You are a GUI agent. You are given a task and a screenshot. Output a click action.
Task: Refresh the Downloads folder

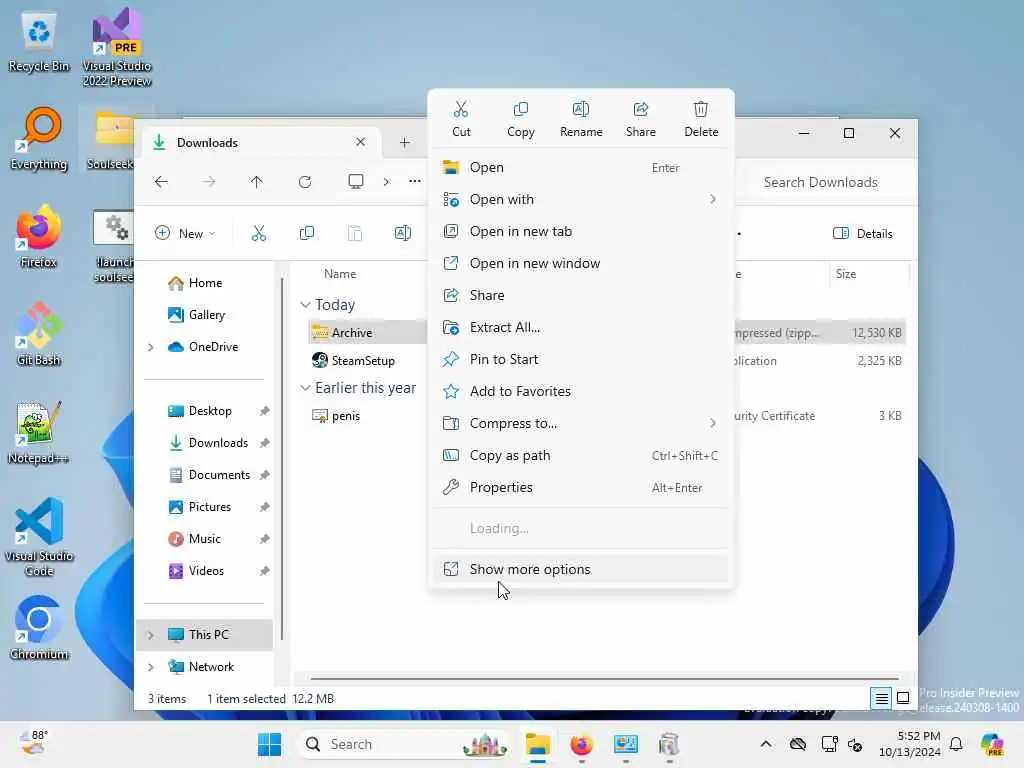tap(304, 182)
